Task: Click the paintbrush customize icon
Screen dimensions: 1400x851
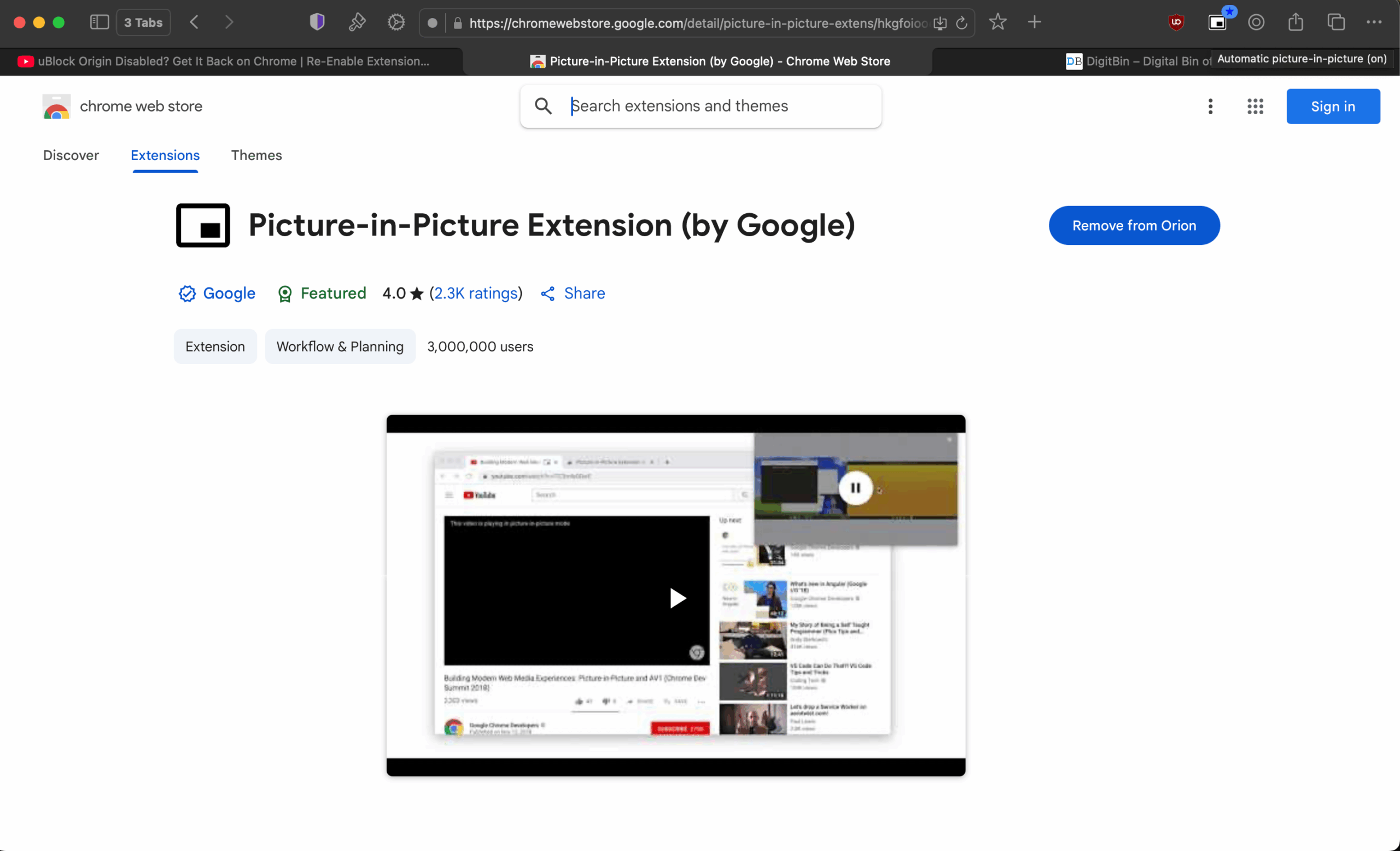Action: tap(357, 22)
